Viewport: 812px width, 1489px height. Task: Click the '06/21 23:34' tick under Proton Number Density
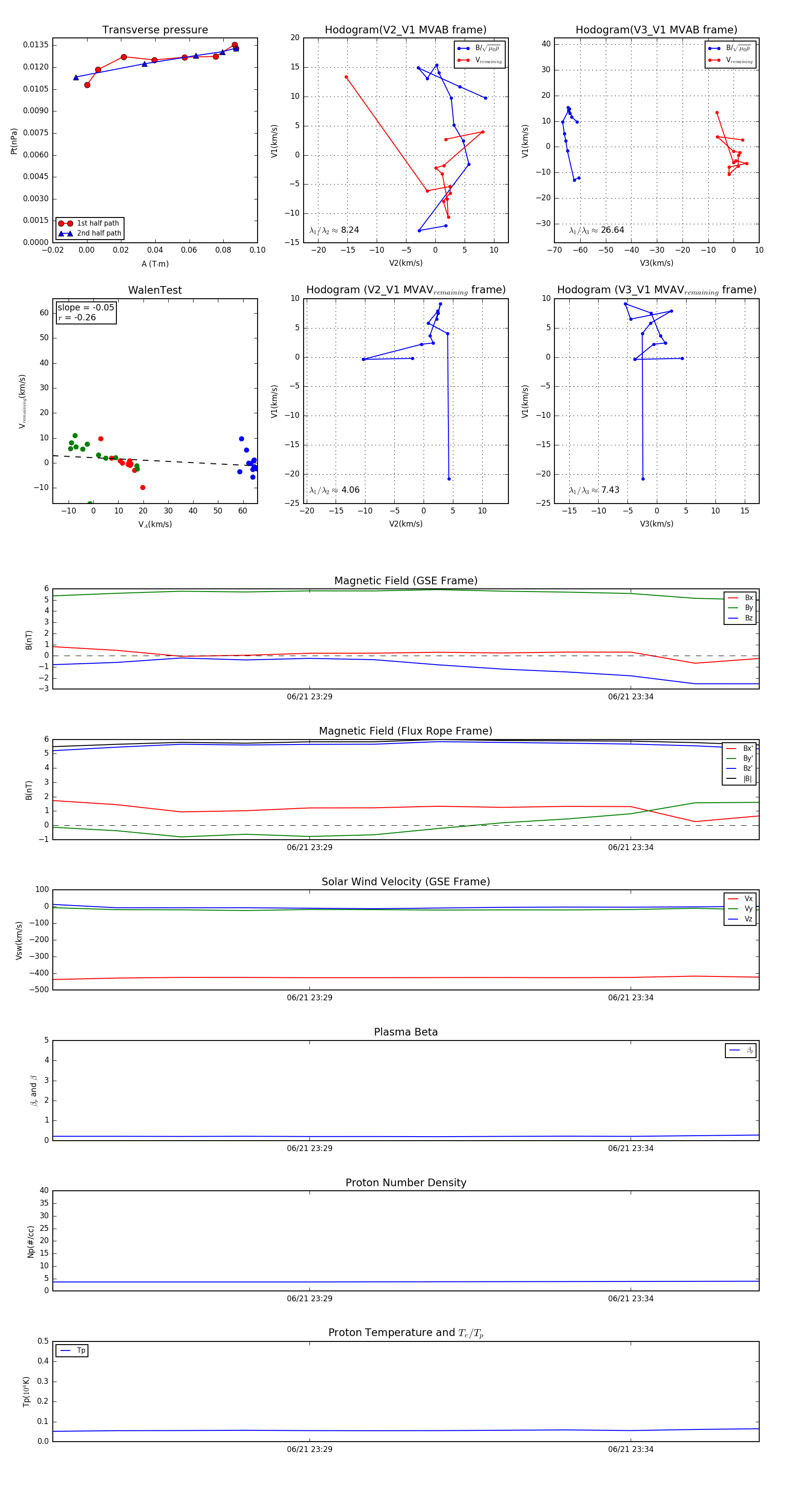click(x=631, y=1298)
